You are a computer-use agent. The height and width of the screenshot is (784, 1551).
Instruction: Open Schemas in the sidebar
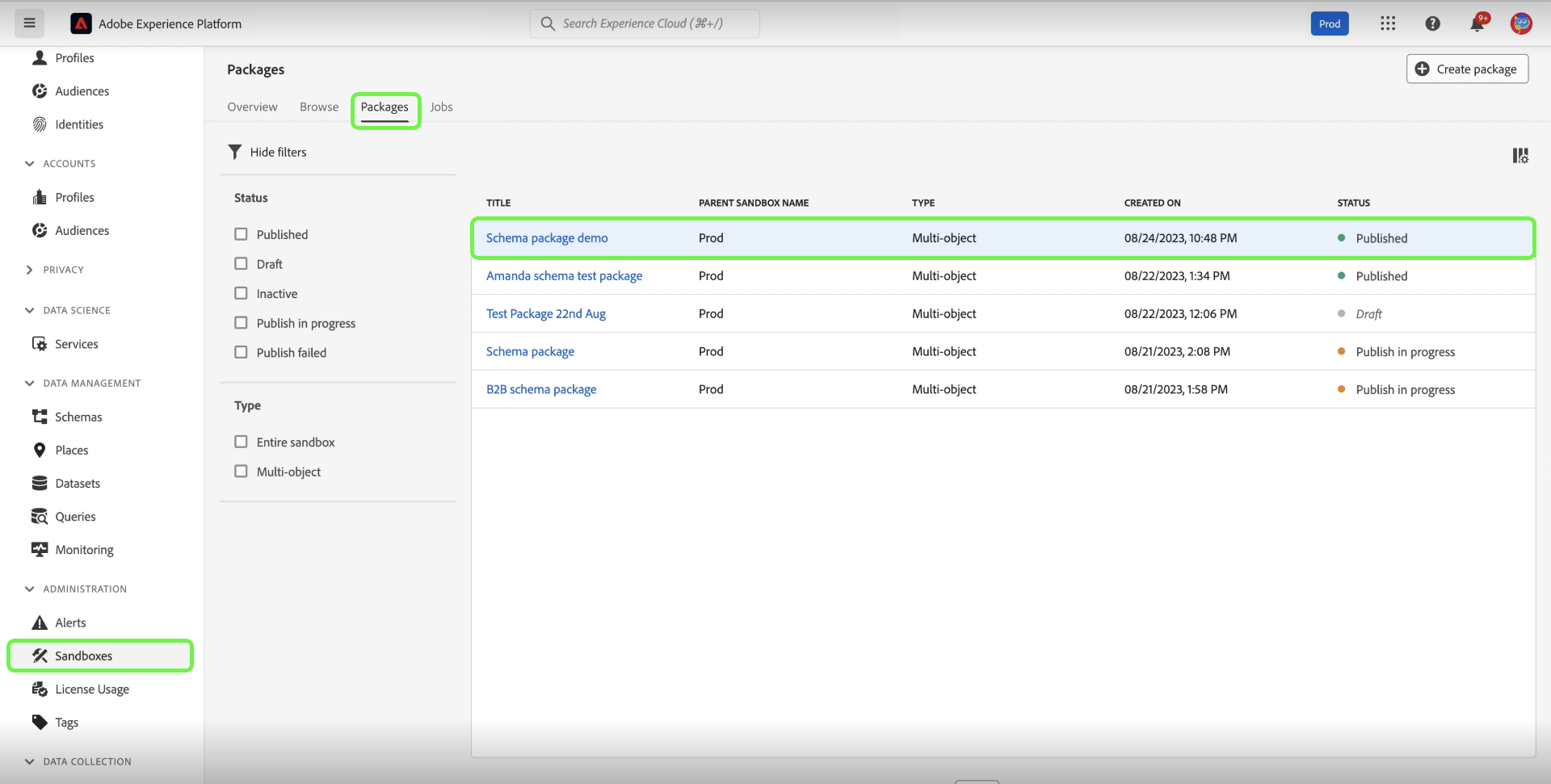click(78, 417)
